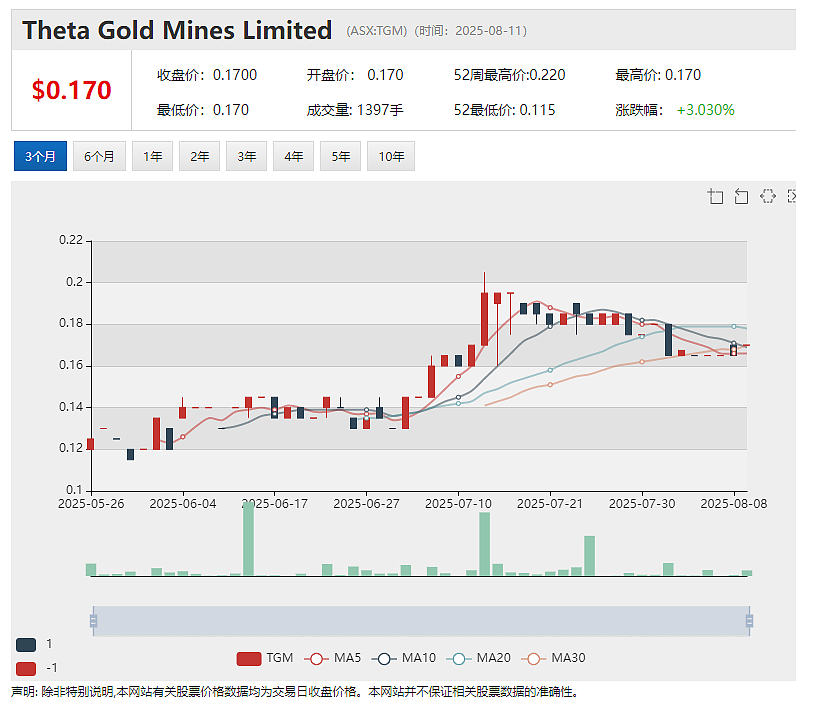Open the 2年 range tab

[200, 156]
